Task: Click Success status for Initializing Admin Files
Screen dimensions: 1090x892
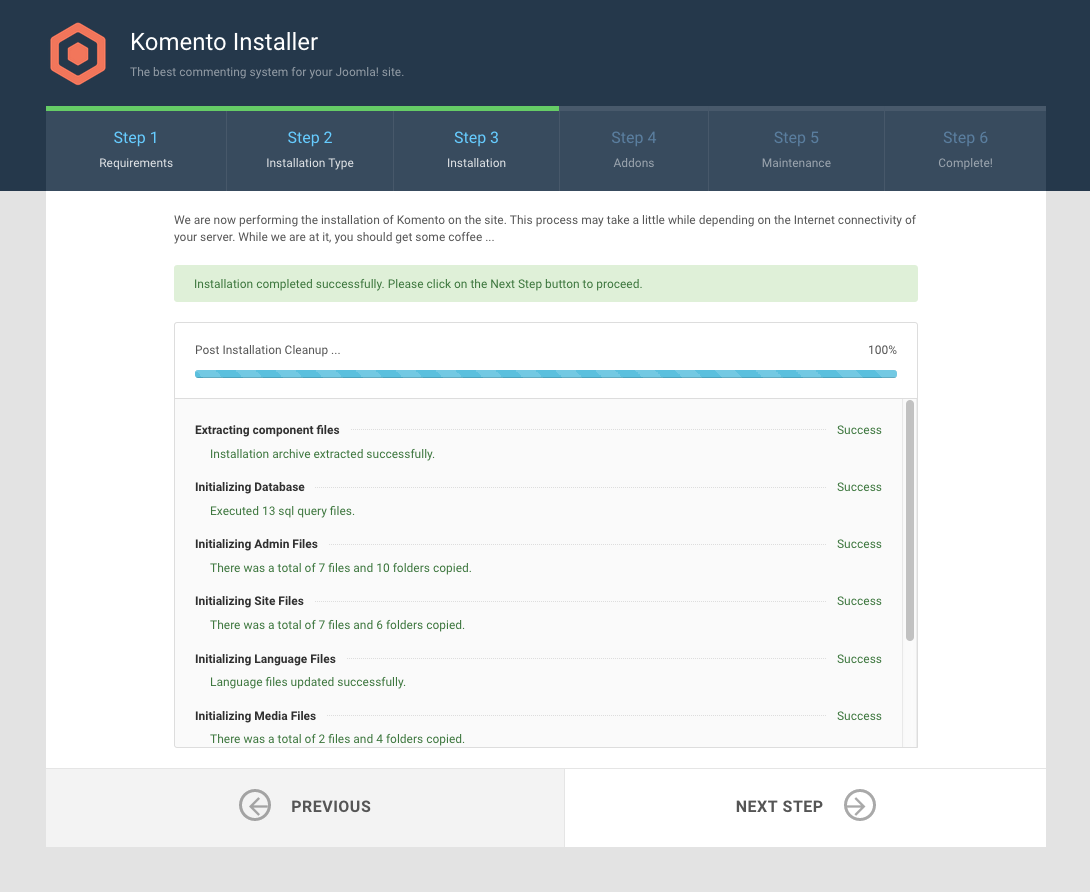Action: [x=859, y=544]
